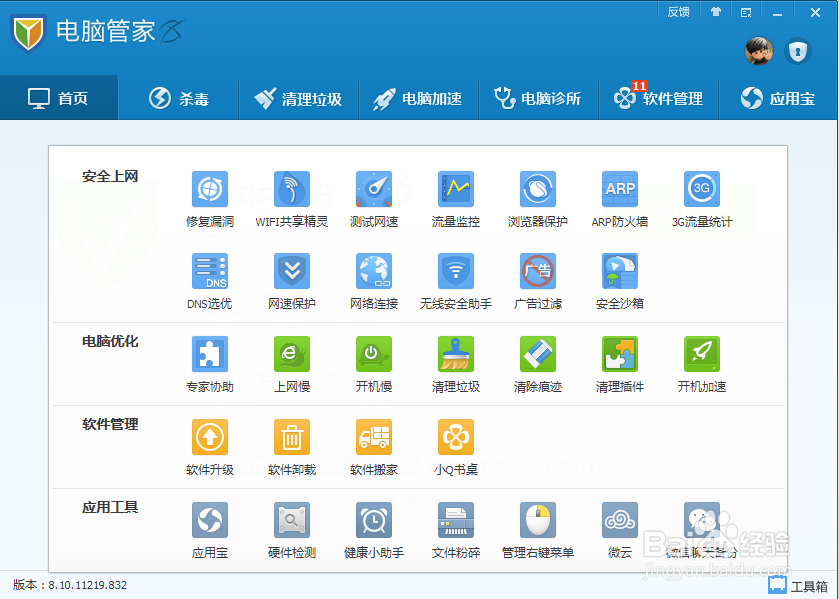Open 网络连接 globe icon
Viewport: 839px width, 599px height.
pyautogui.click(x=373, y=271)
